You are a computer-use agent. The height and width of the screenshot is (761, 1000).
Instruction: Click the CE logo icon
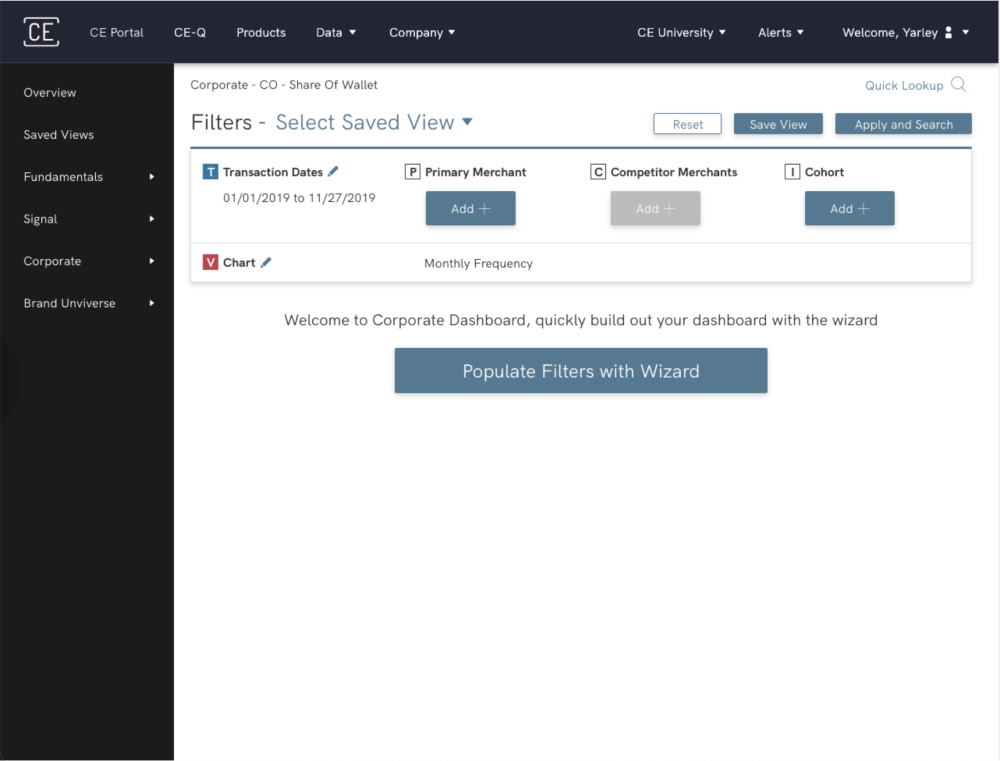click(41, 32)
